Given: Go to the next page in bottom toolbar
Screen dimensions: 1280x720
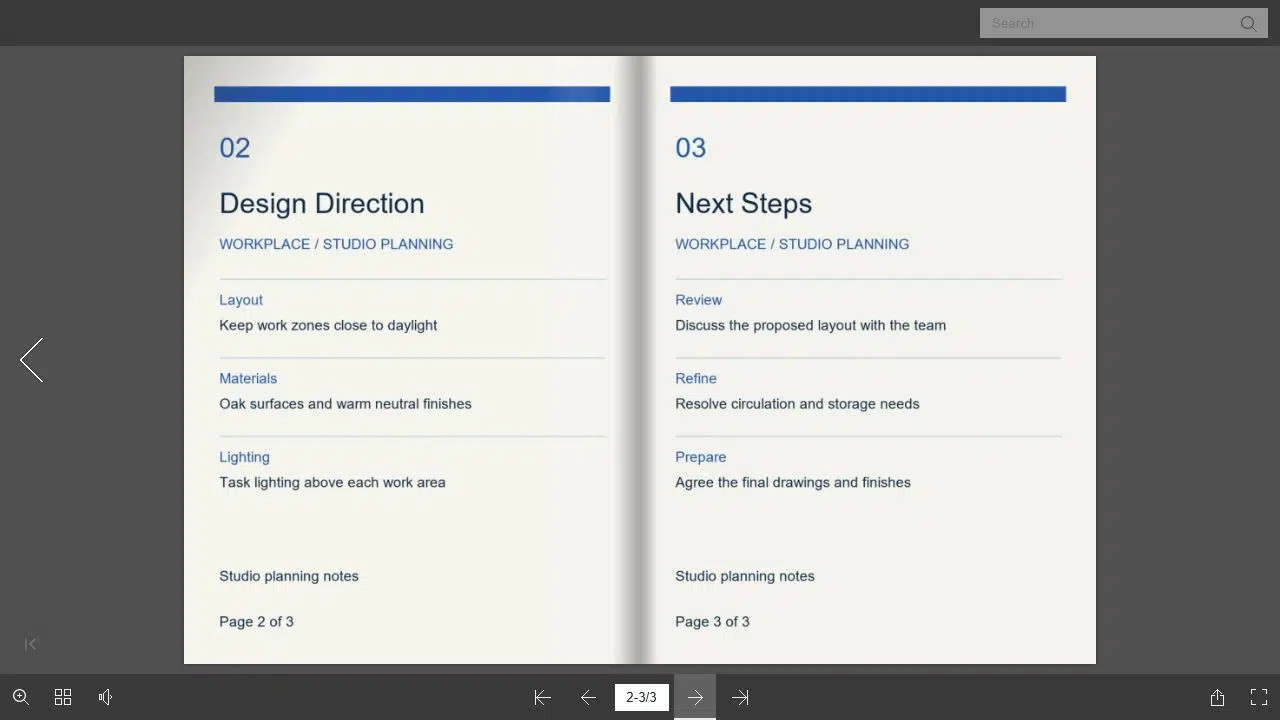Looking at the screenshot, I should tap(695, 697).
